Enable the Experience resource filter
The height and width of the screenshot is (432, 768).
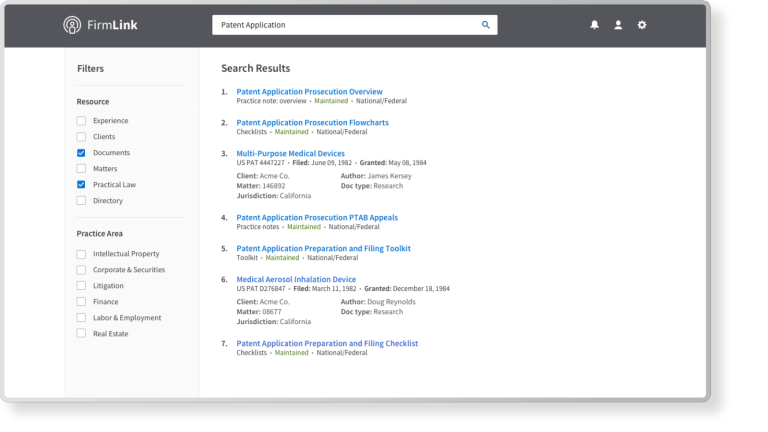81,121
